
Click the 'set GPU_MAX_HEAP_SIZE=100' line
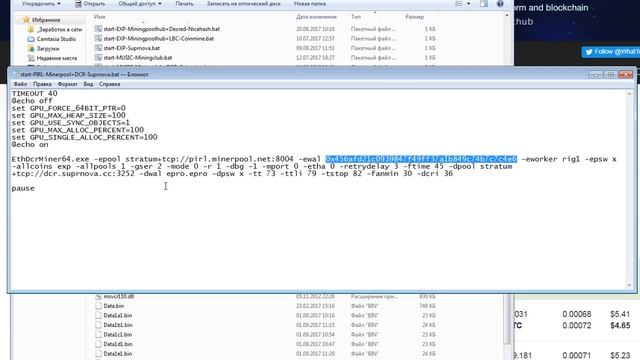[69, 116]
